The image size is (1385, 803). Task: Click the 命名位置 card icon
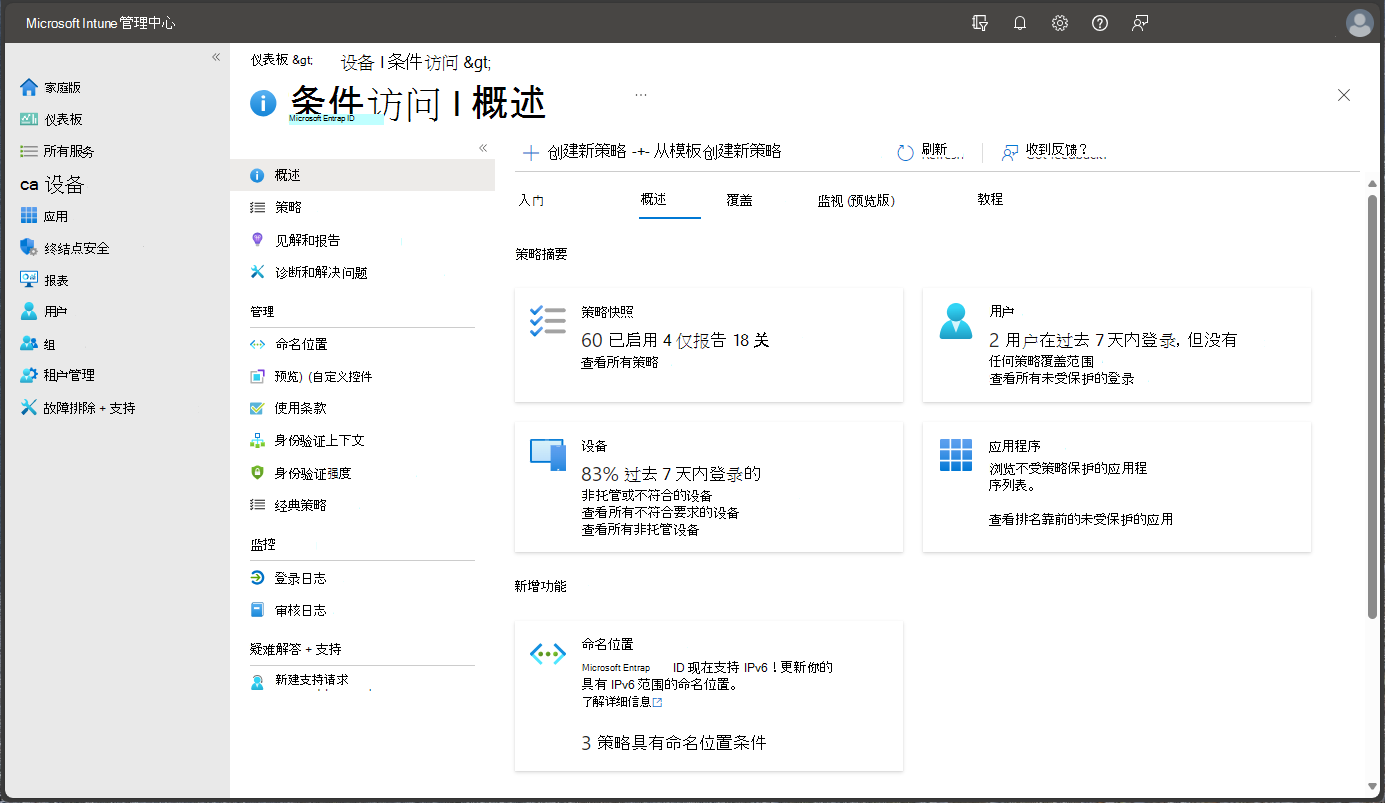[x=547, y=654]
